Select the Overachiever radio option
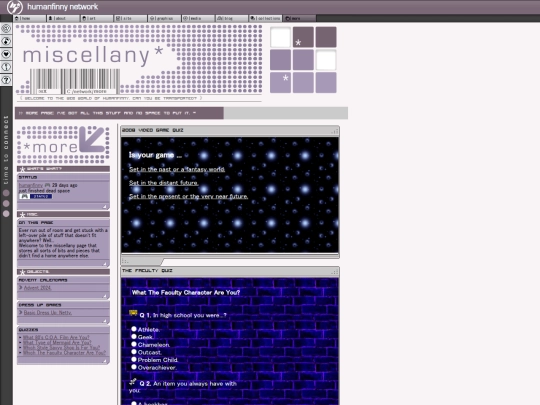 click(x=134, y=367)
